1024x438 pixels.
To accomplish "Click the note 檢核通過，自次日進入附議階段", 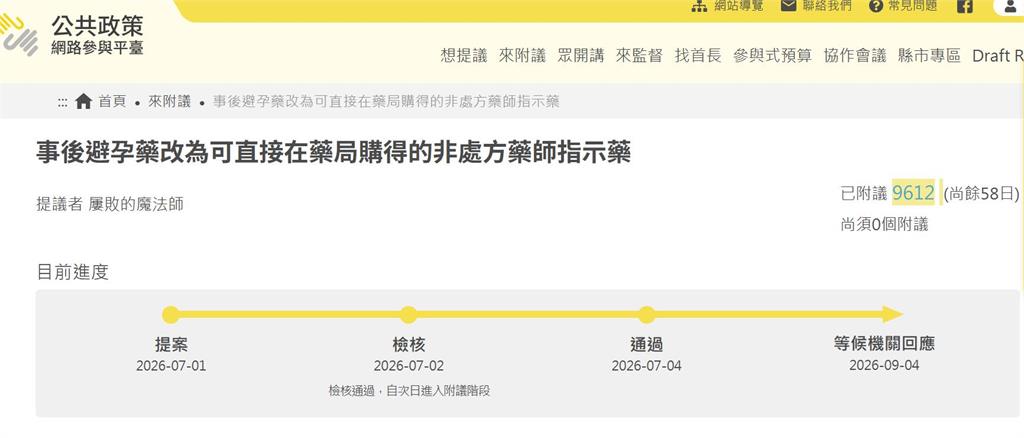I will pos(409,391).
